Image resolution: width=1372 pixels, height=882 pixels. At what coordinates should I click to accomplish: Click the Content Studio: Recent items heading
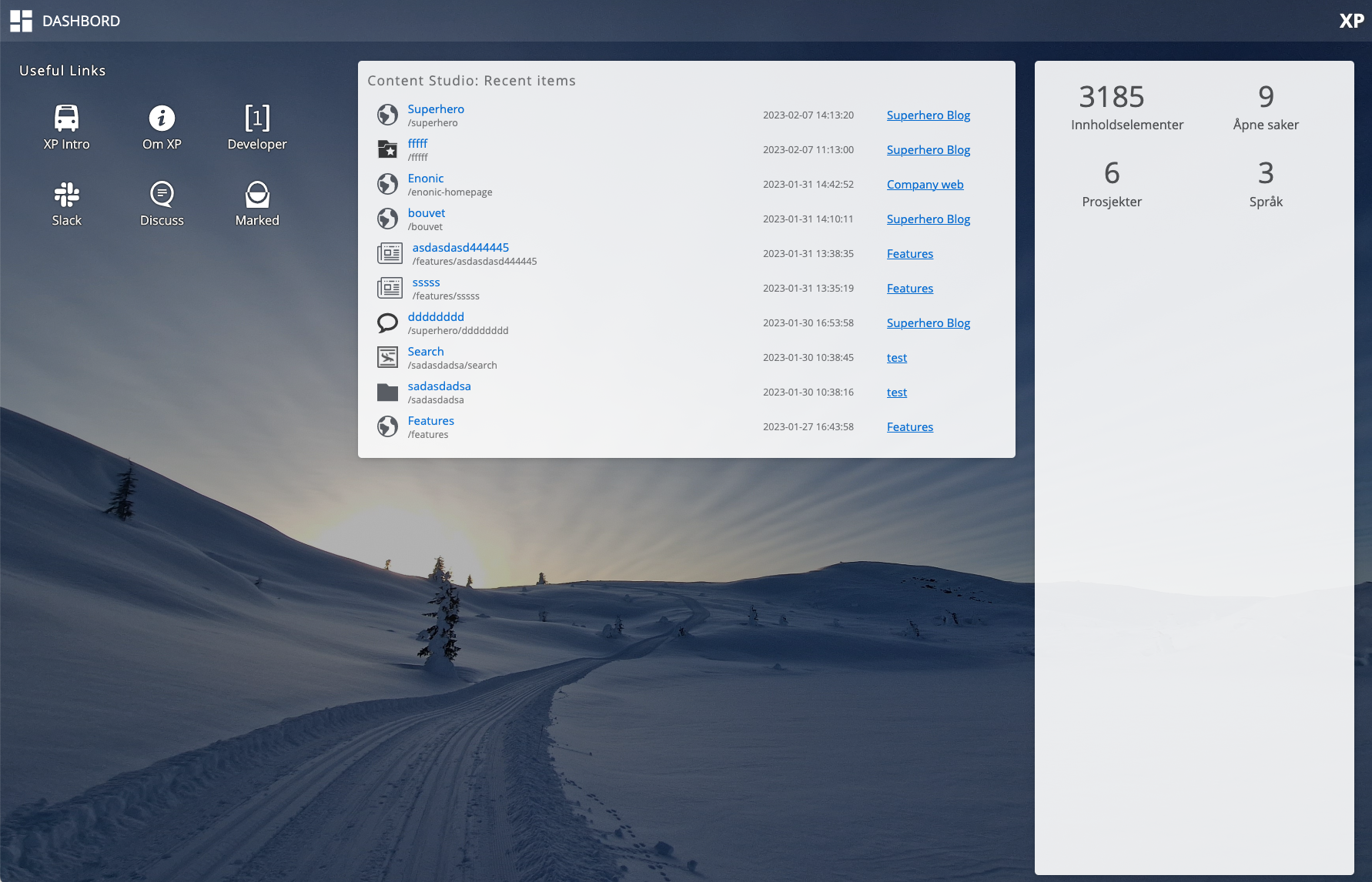pos(471,81)
